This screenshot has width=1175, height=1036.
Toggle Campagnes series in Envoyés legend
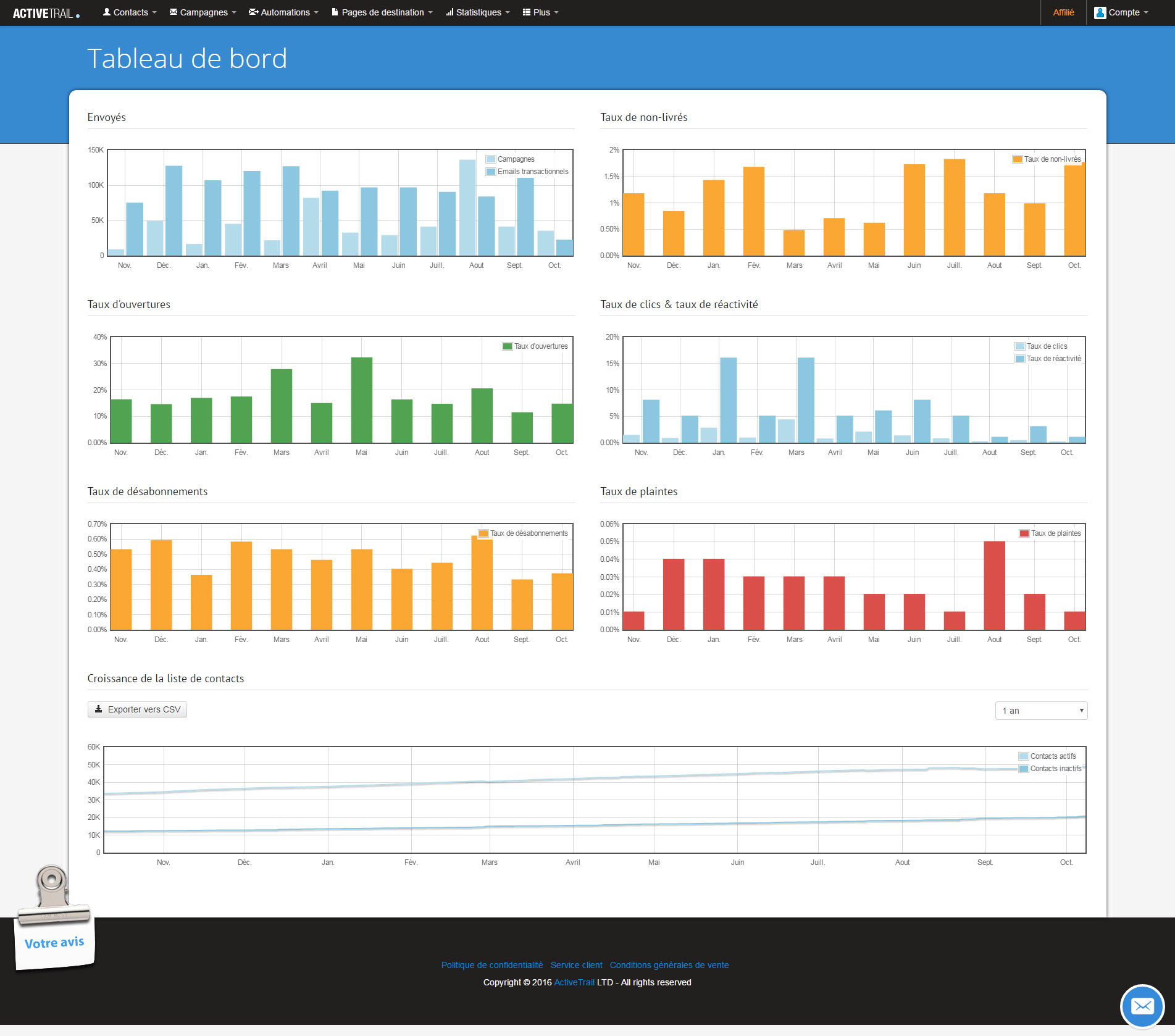tap(515, 159)
